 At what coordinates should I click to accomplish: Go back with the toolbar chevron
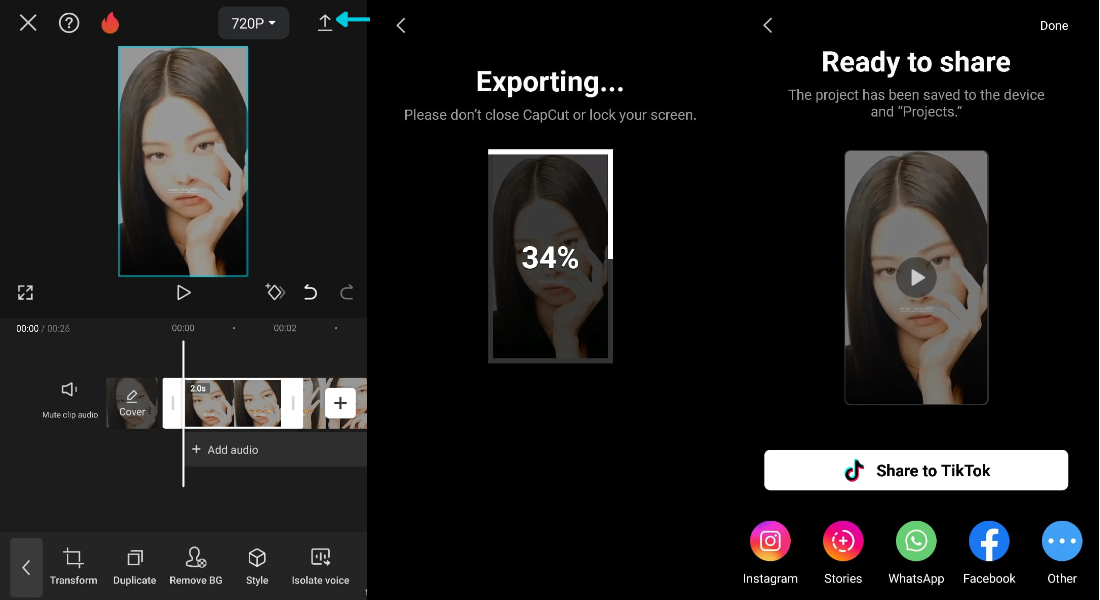[27, 567]
